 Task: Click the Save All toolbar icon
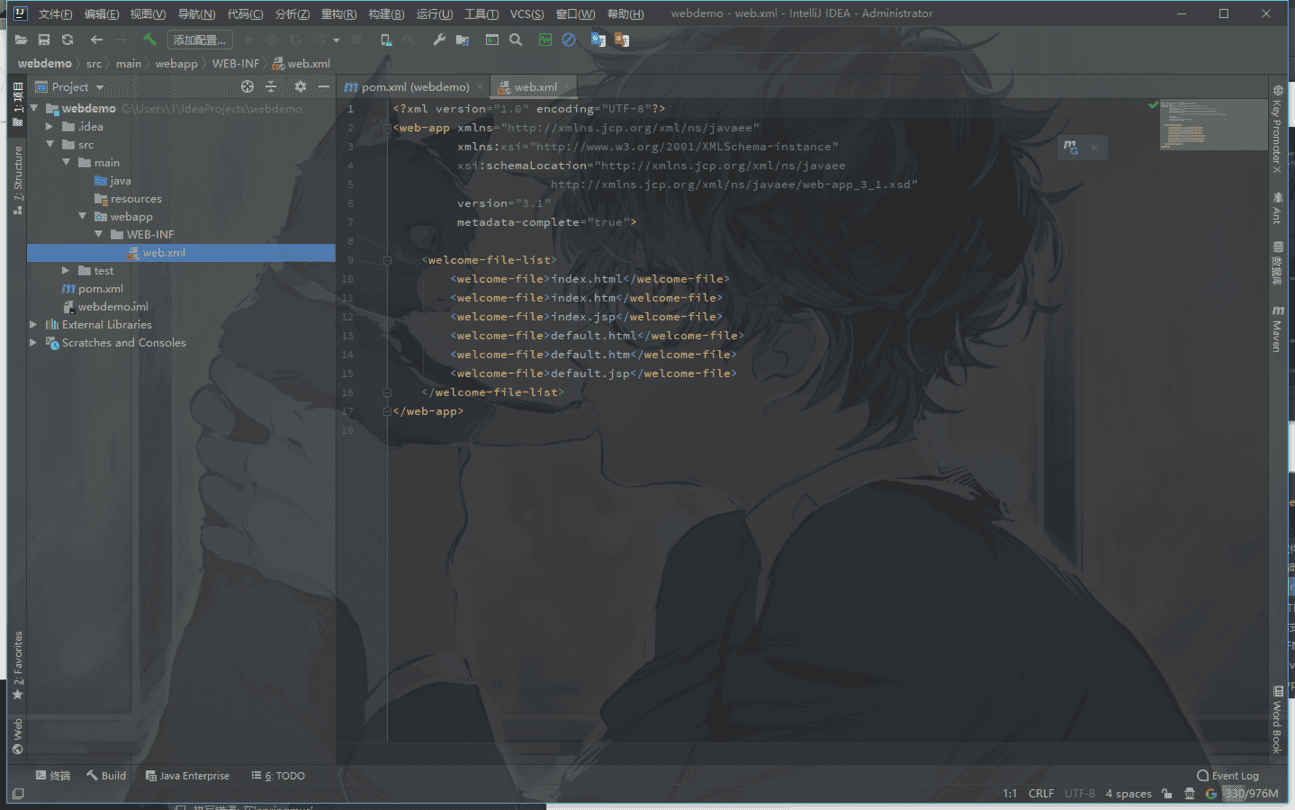click(x=44, y=40)
